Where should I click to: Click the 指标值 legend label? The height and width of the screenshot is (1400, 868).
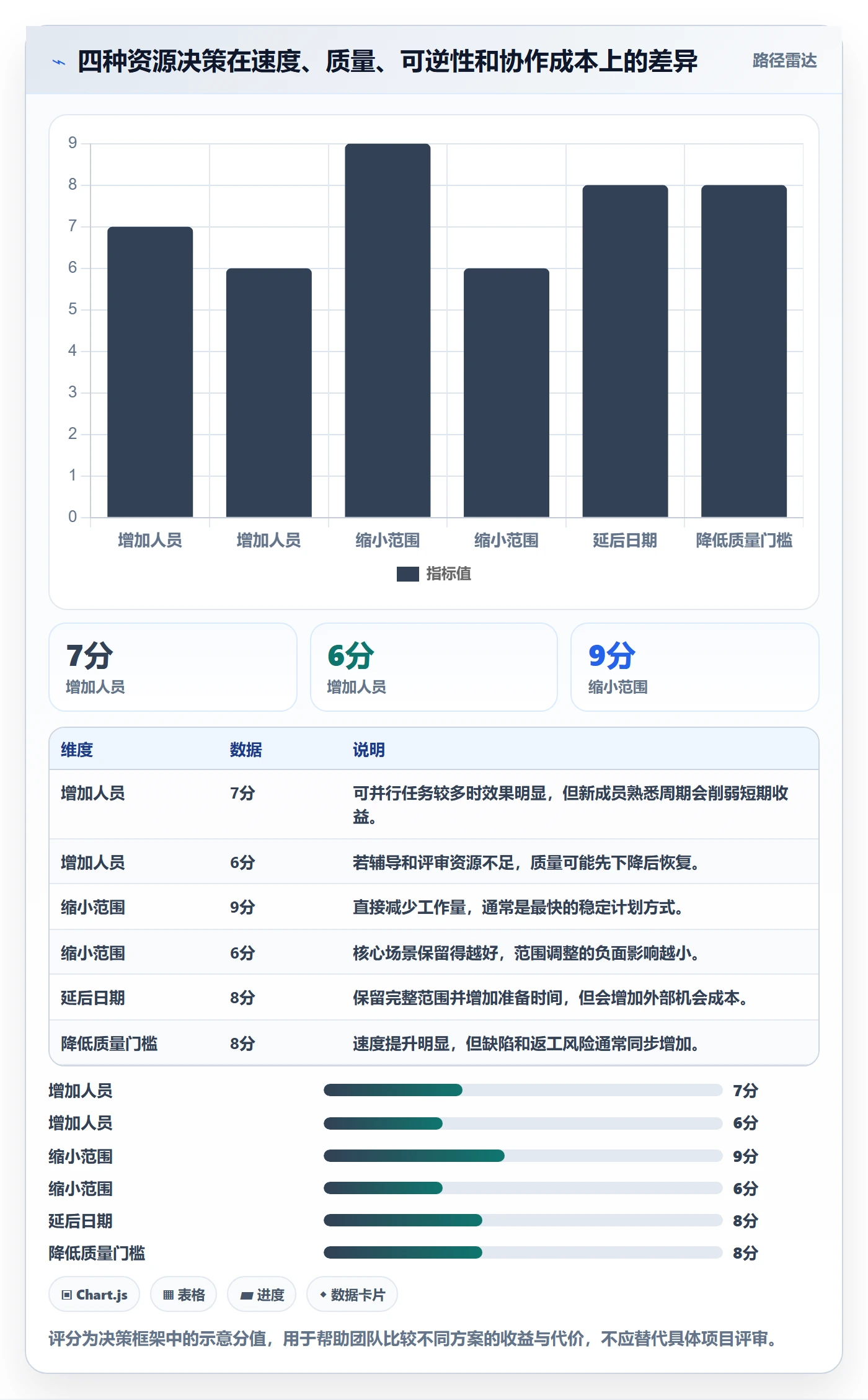pyautogui.click(x=448, y=574)
